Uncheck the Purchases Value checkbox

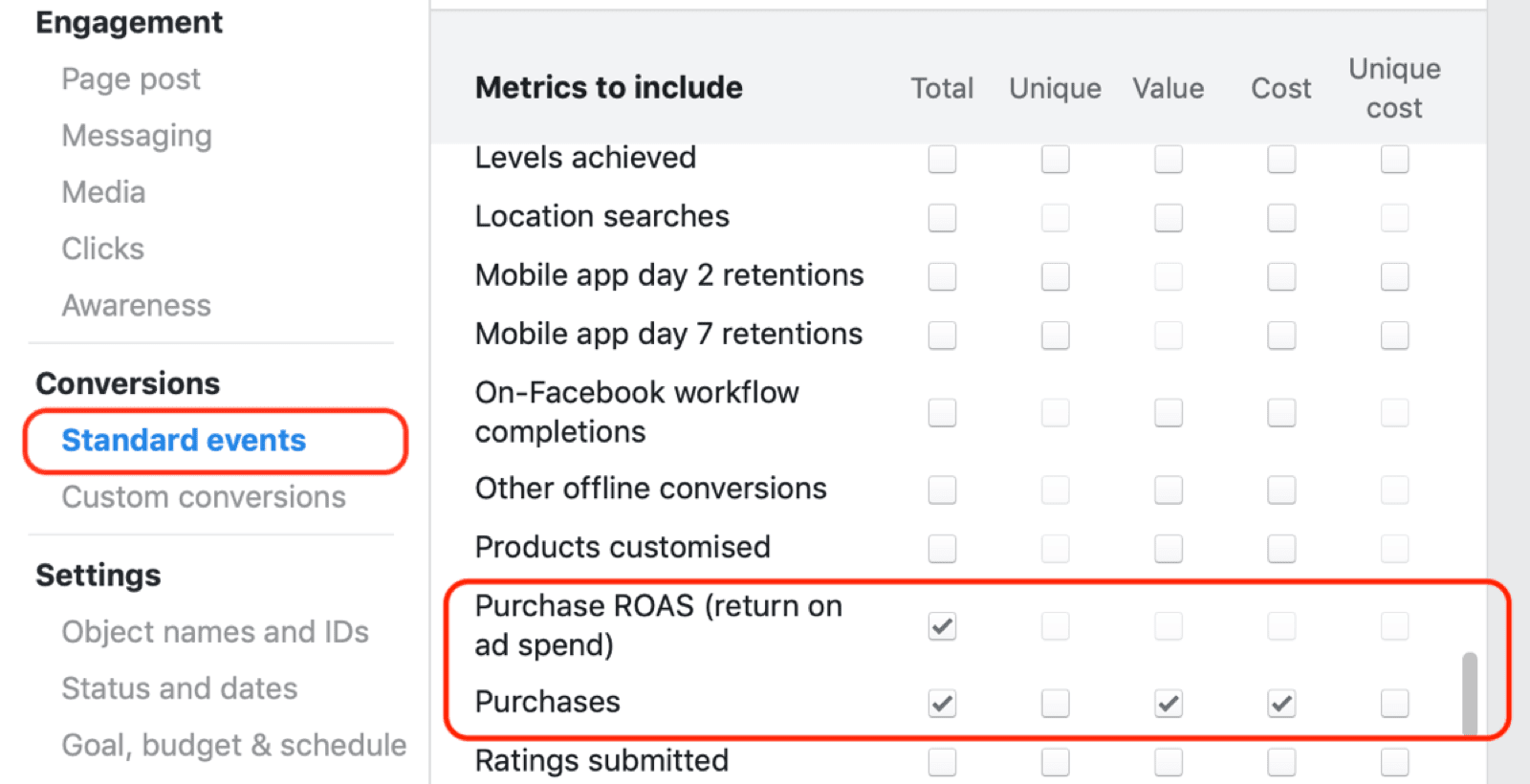[x=1169, y=704]
